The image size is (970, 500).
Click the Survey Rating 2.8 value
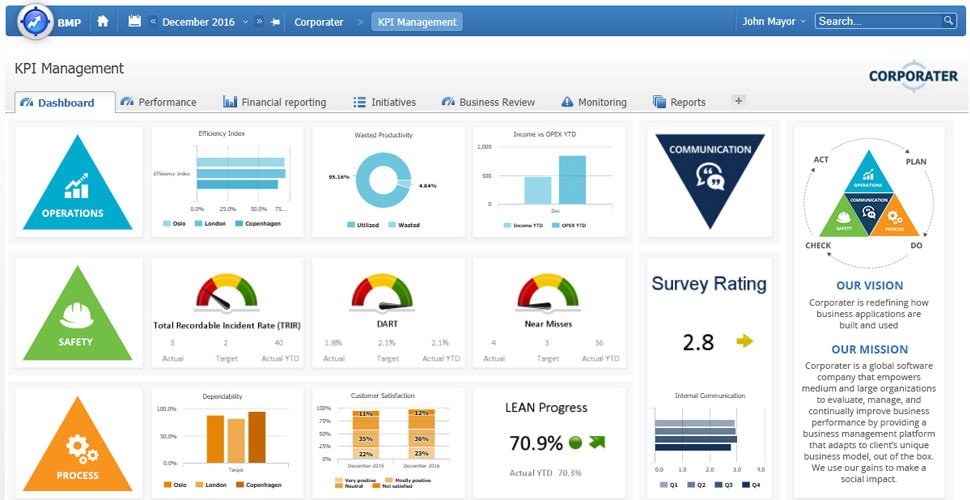click(x=698, y=342)
